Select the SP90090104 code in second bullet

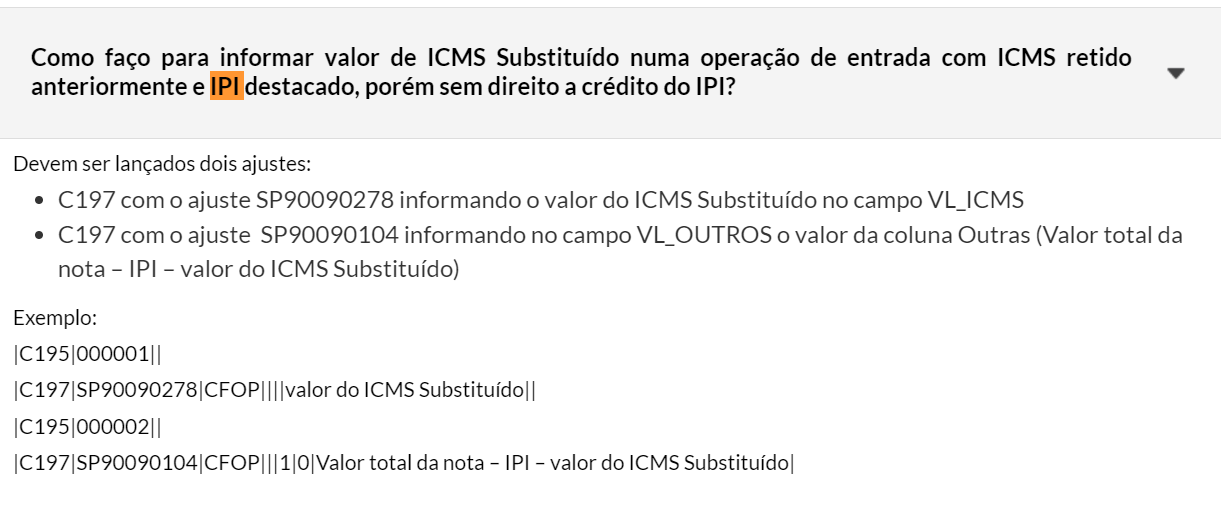335,236
